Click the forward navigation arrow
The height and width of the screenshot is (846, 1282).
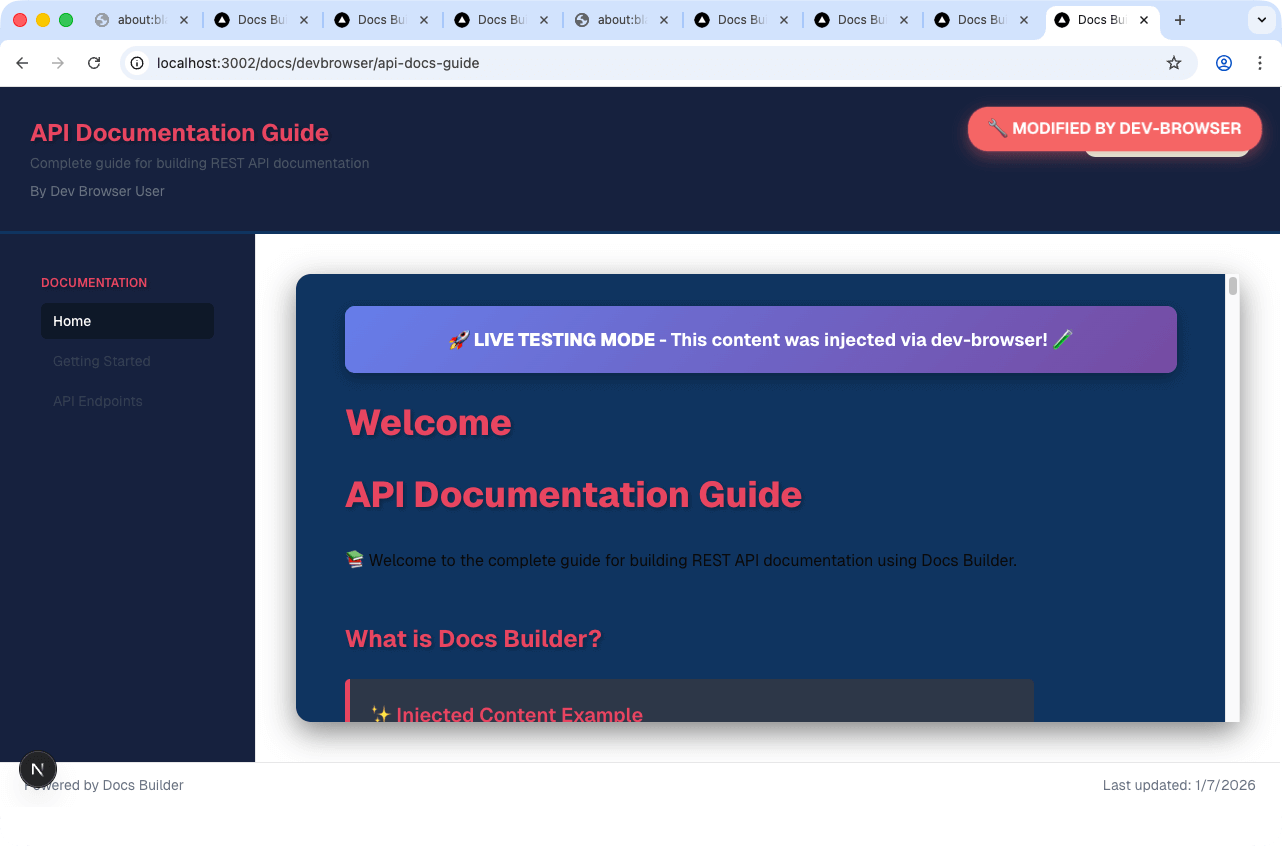click(58, 62)
